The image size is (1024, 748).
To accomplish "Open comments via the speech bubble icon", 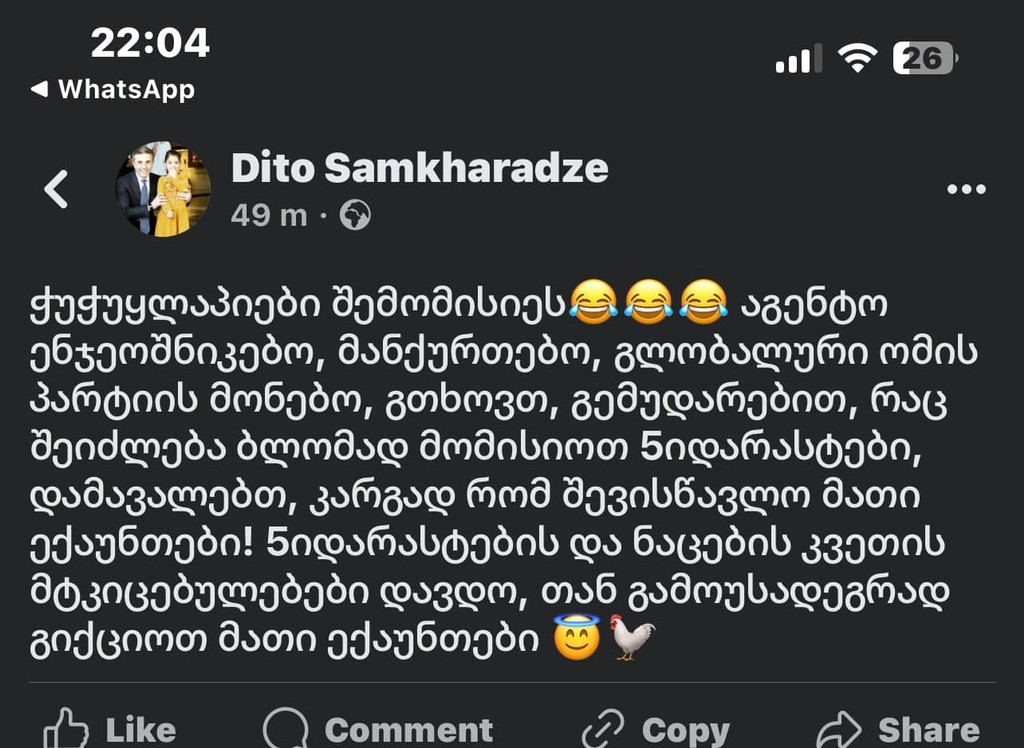I will tap(289, 727).
